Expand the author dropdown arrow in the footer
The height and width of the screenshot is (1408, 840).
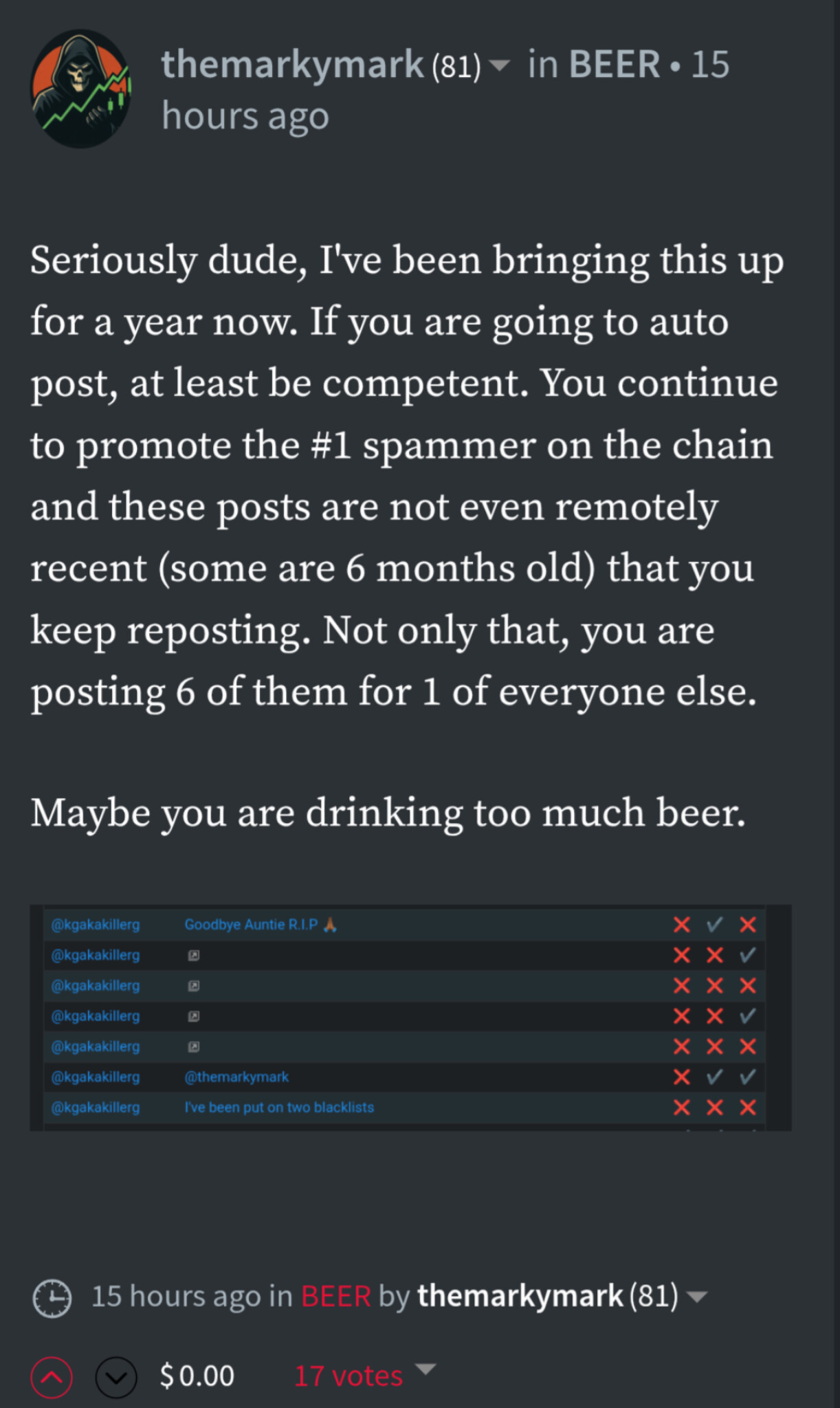697,1297
